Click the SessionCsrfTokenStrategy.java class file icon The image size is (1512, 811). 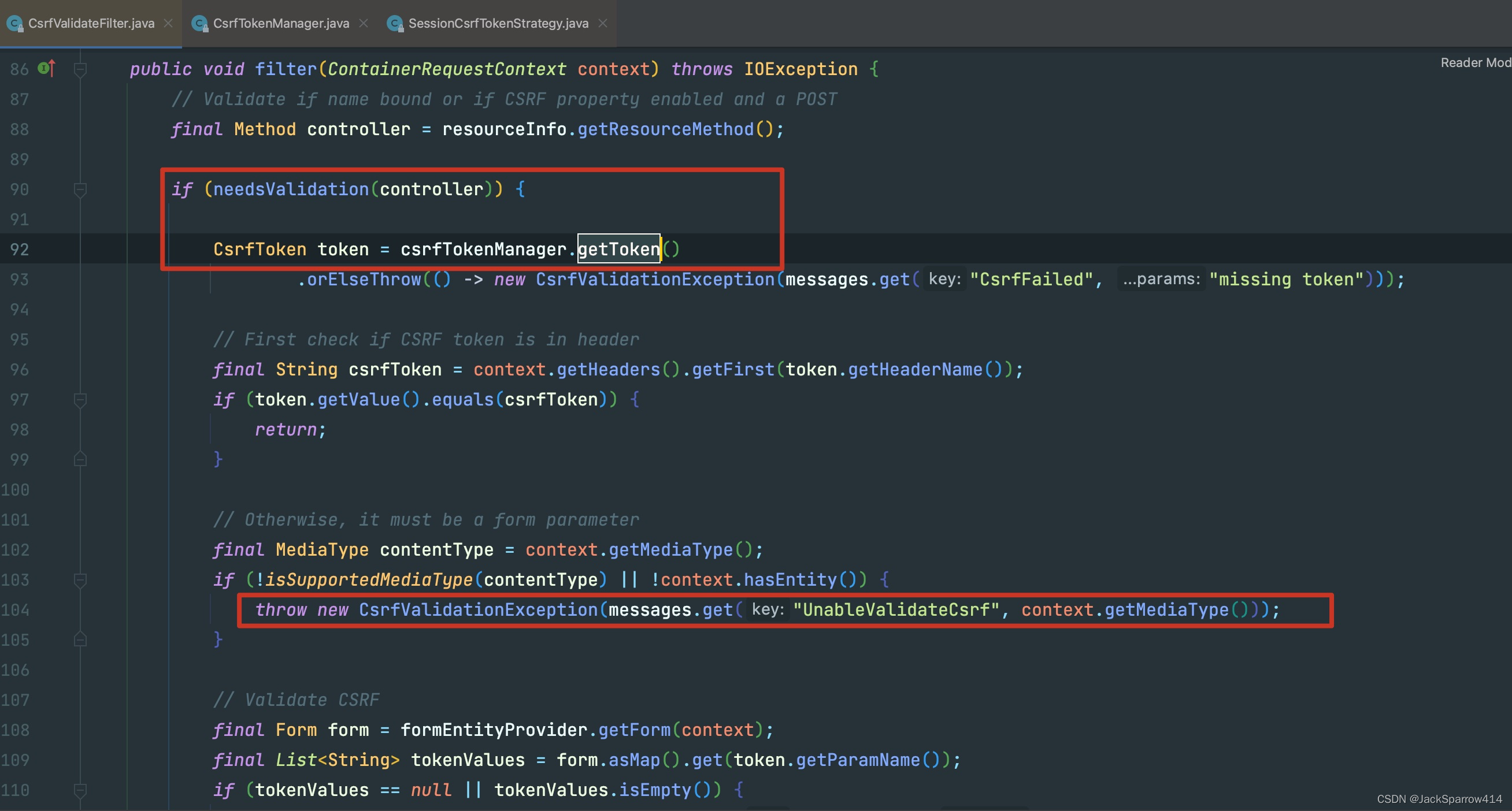[x=395, y=24]
